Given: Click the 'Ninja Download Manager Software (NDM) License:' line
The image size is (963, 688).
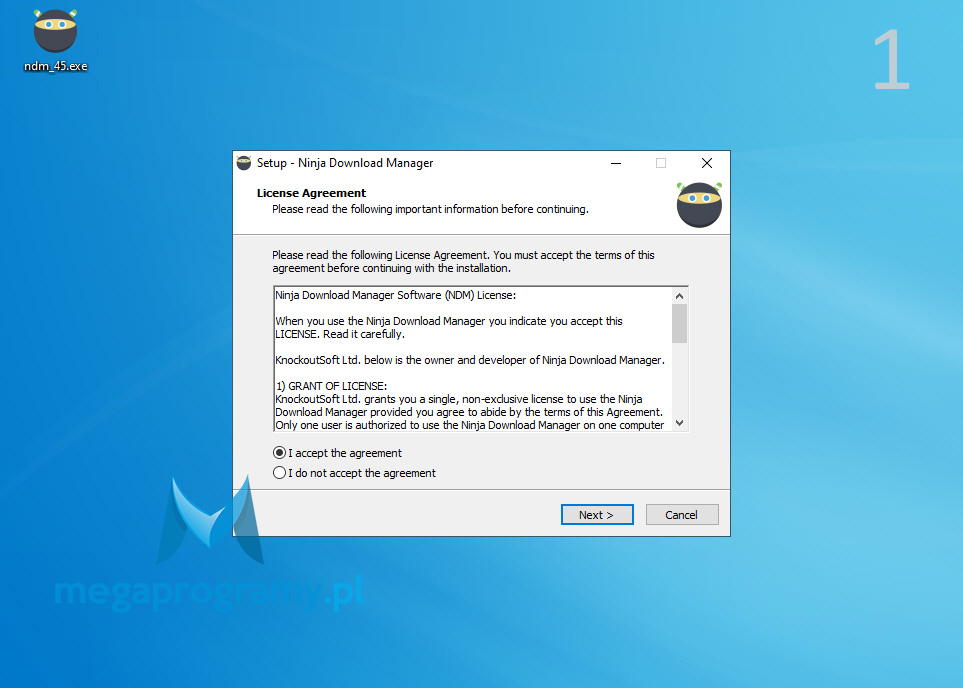Looking at the screenshot, I should point(396,295).
